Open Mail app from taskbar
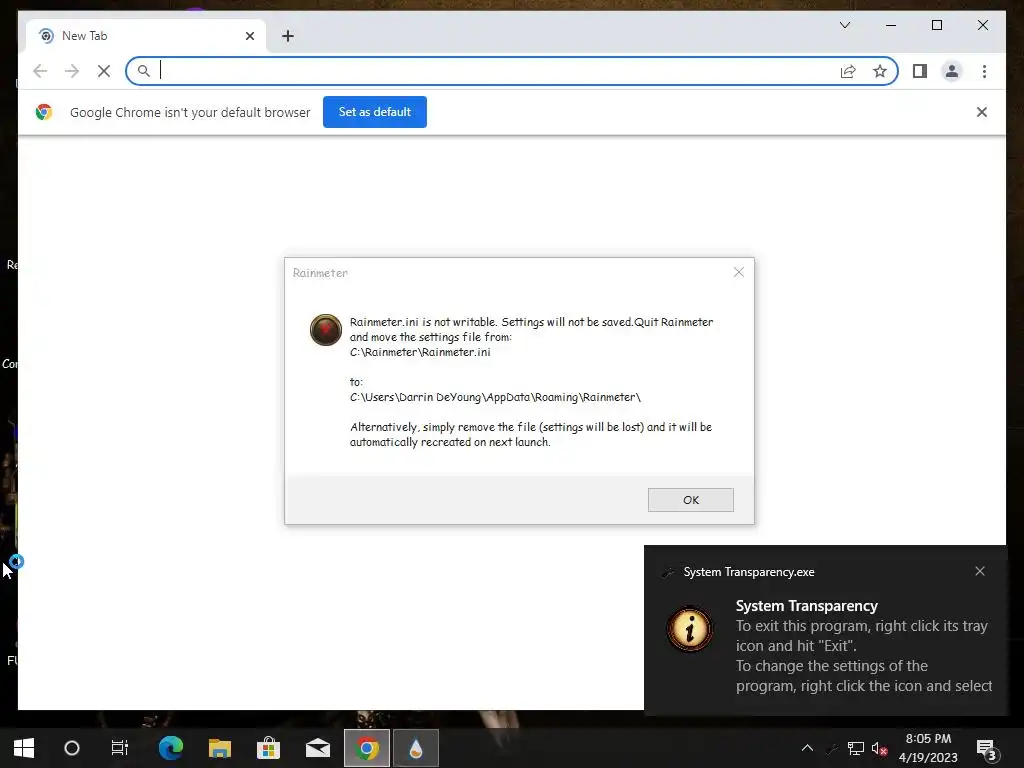 pos(318,748)
